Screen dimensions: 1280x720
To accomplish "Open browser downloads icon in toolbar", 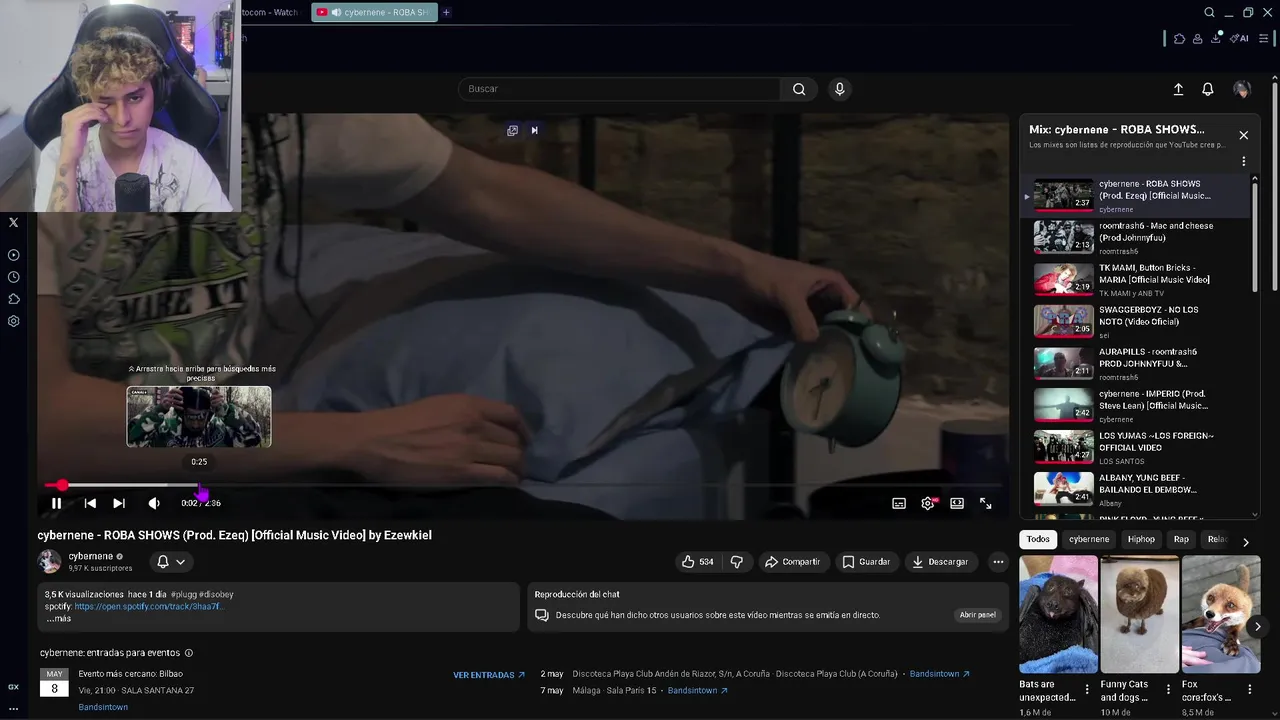I will (1216, 38).
